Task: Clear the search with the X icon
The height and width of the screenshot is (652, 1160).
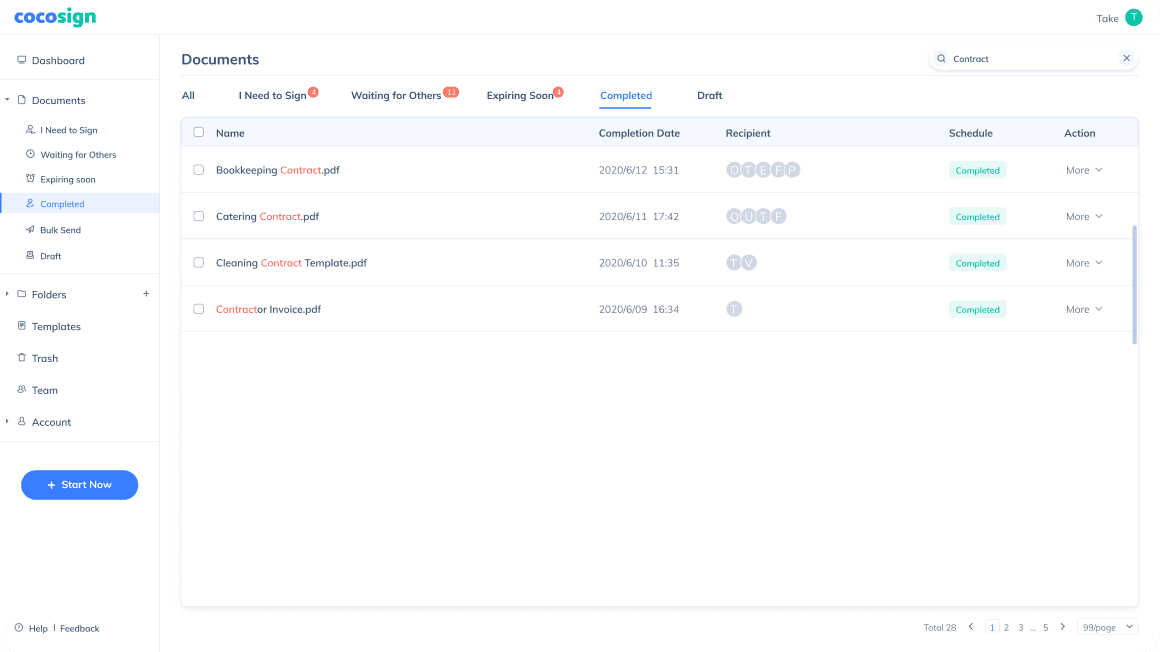Action: tap(1126, 59)
